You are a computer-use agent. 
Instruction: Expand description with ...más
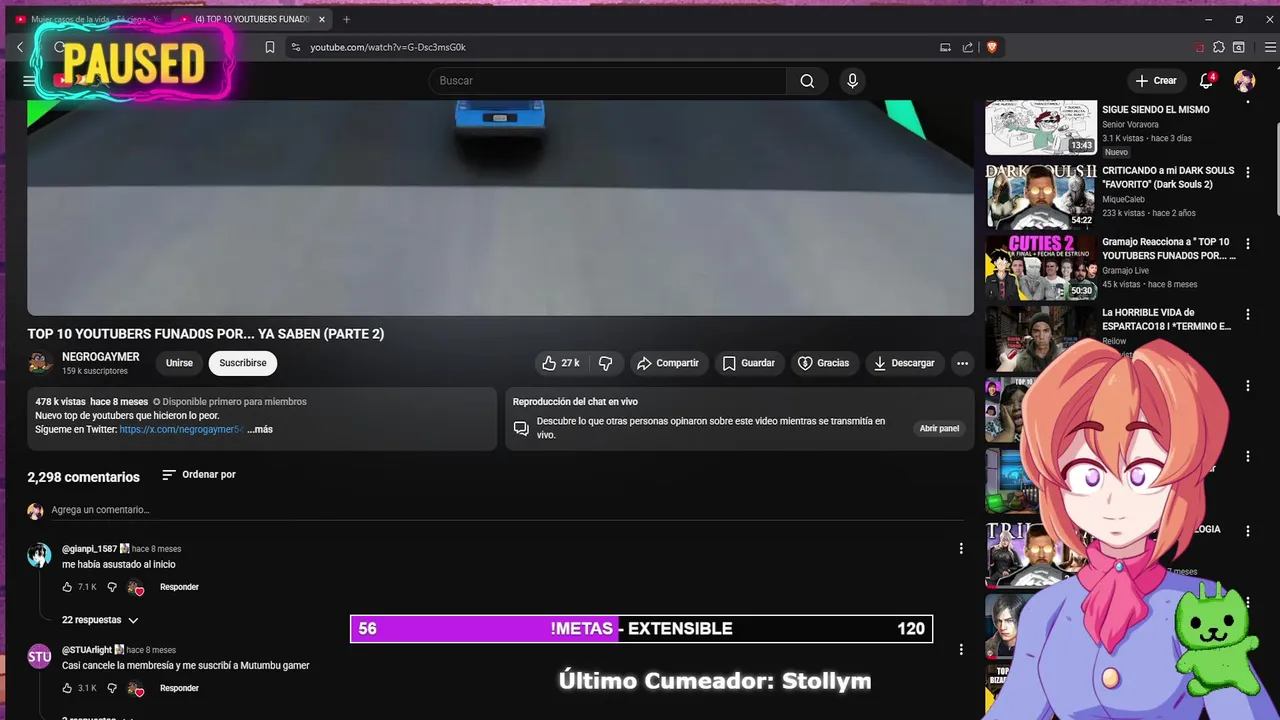259,429
